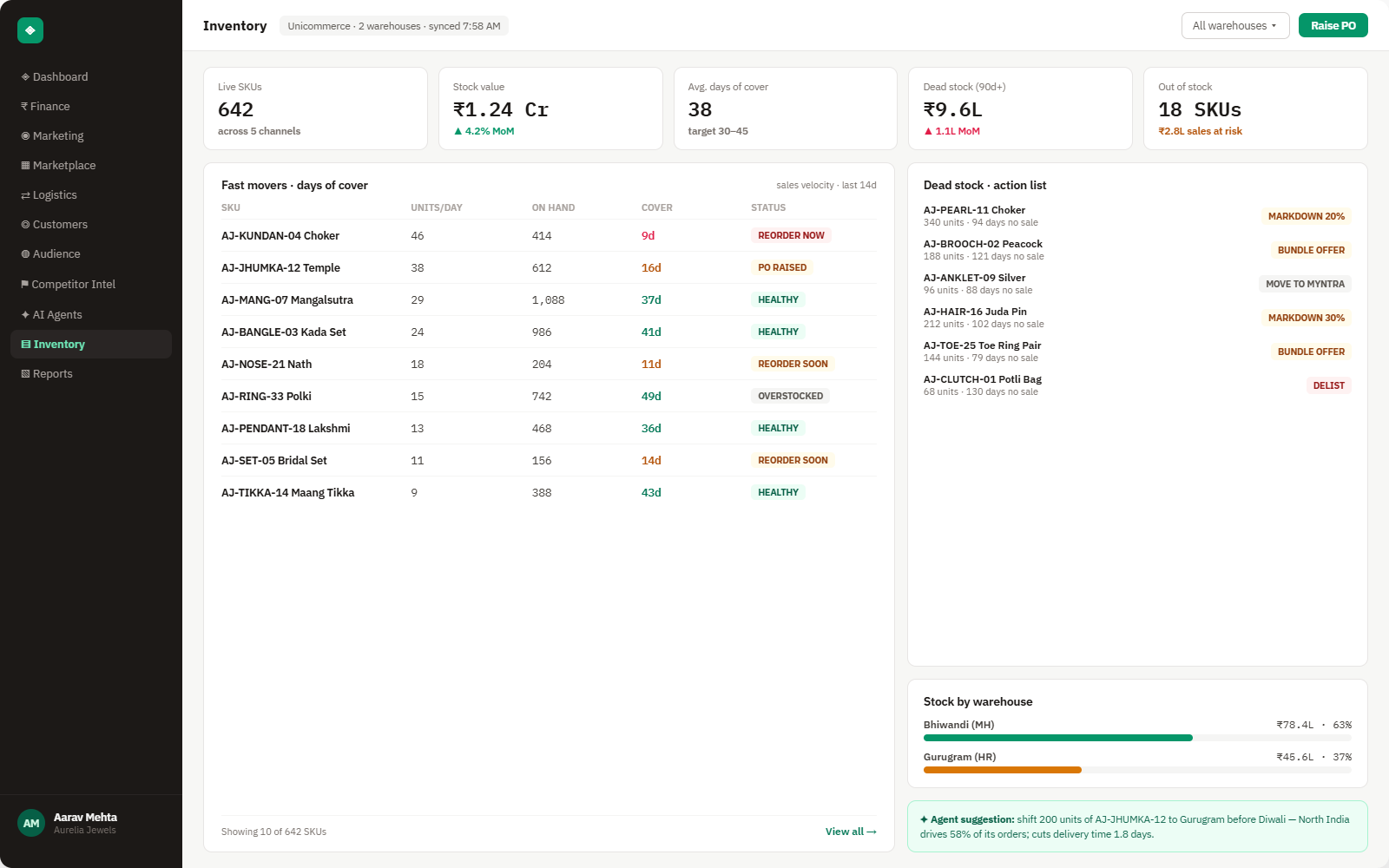Click the OVERSTOCKED status badge
Image resolution: width=1389 pixels, height=868 pixels.
(790, 396)
